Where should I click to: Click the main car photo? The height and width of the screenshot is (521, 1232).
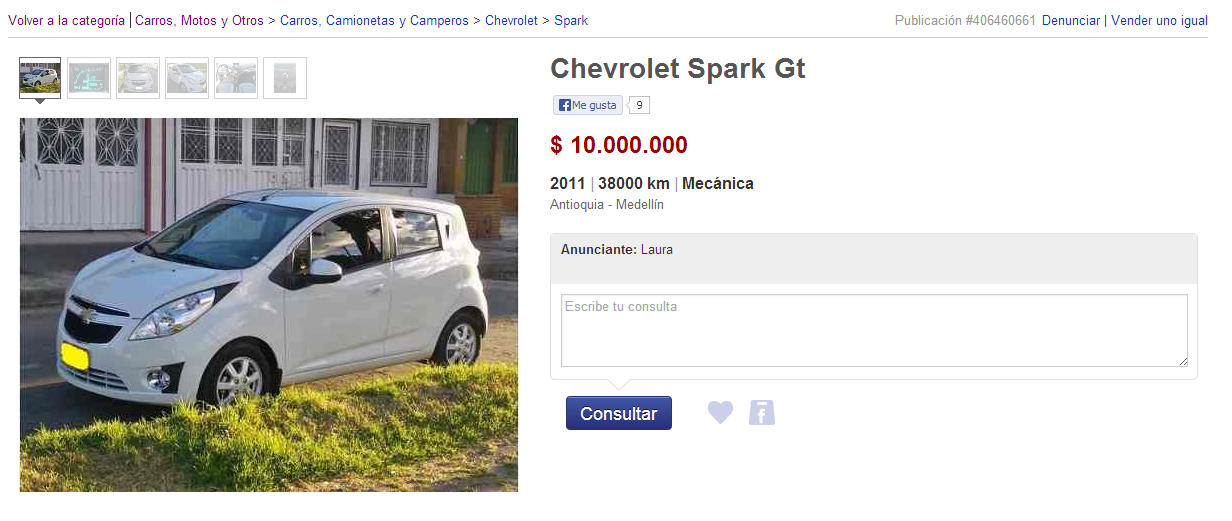click(x=269, y=305)
